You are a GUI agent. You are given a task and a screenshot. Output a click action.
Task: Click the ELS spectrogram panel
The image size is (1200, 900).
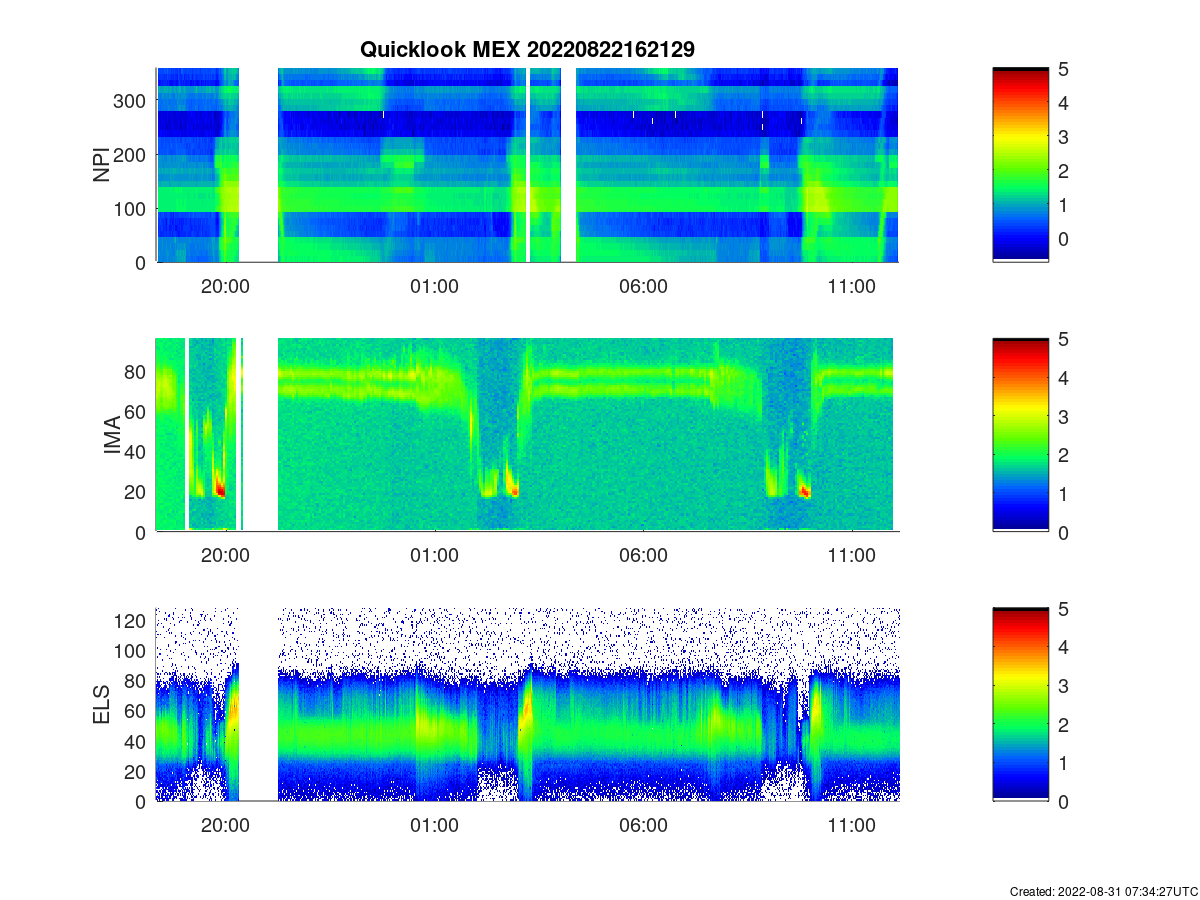(527, 704)
